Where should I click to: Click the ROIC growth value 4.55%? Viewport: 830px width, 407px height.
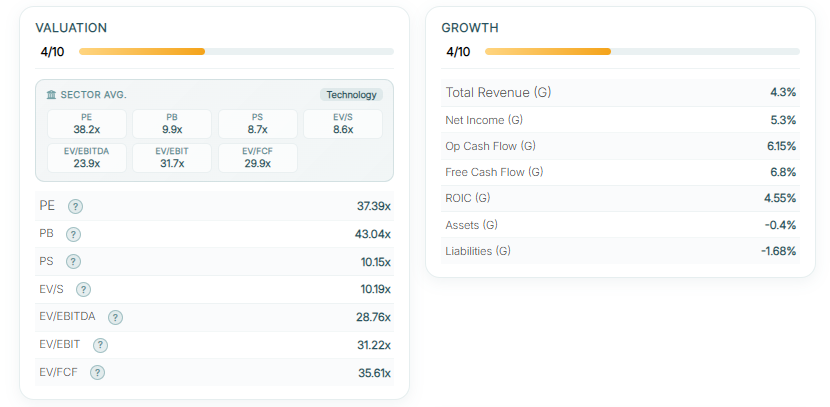point(781,198)
